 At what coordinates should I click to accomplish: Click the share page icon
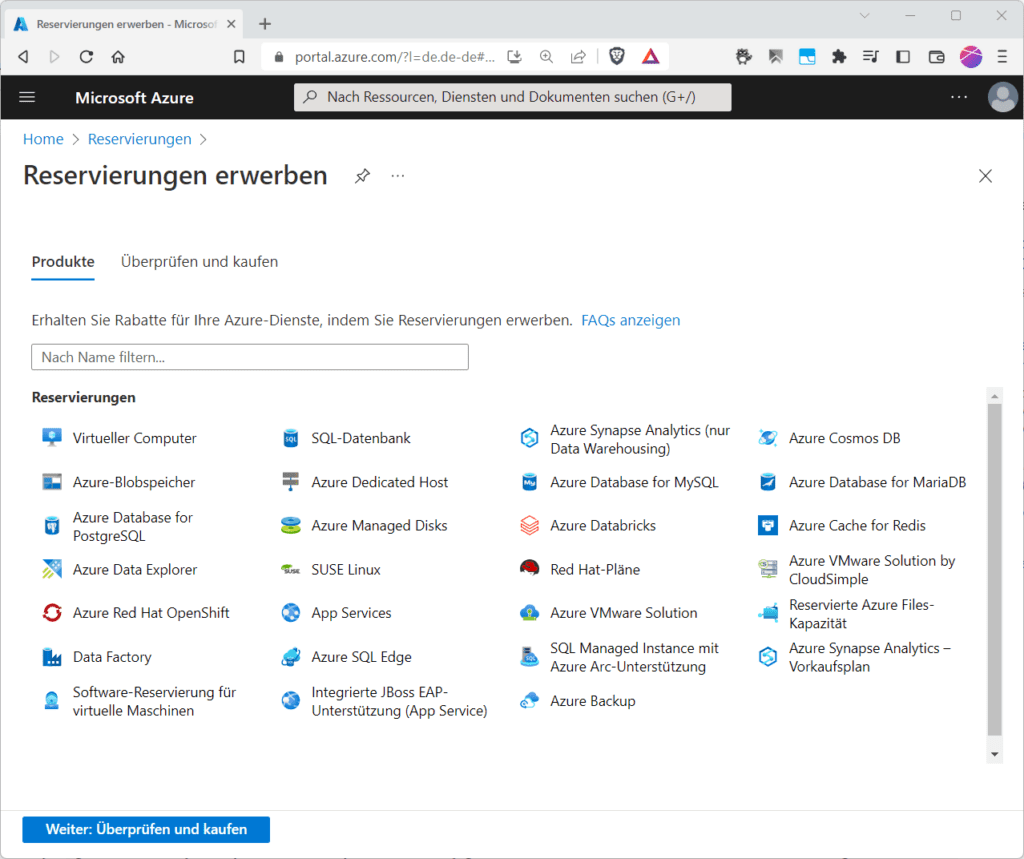click(578, 57)
